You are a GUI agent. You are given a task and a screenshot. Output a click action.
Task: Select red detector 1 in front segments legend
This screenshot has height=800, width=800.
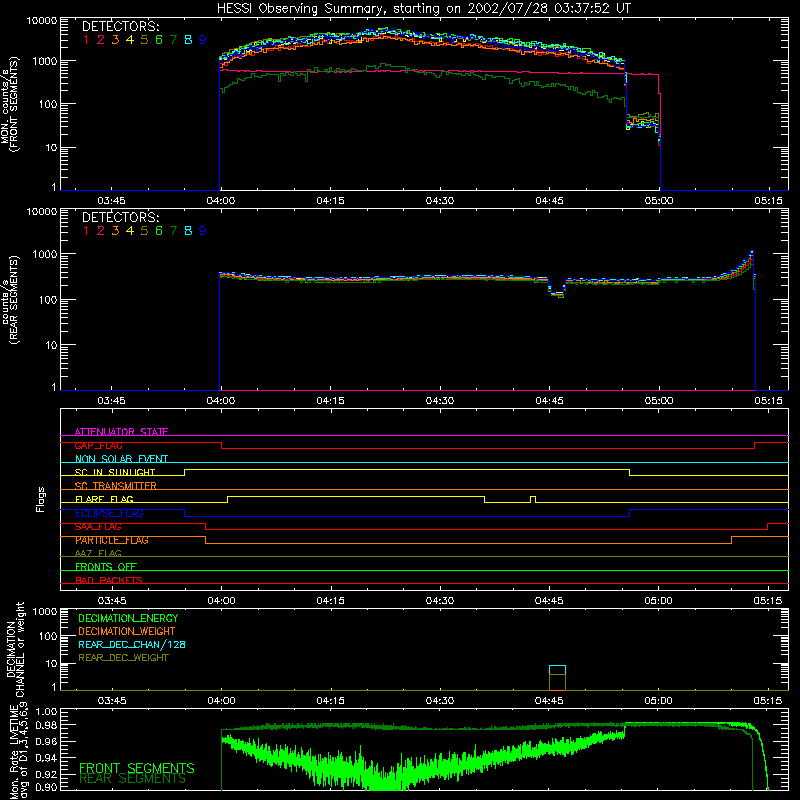[86, 40]
